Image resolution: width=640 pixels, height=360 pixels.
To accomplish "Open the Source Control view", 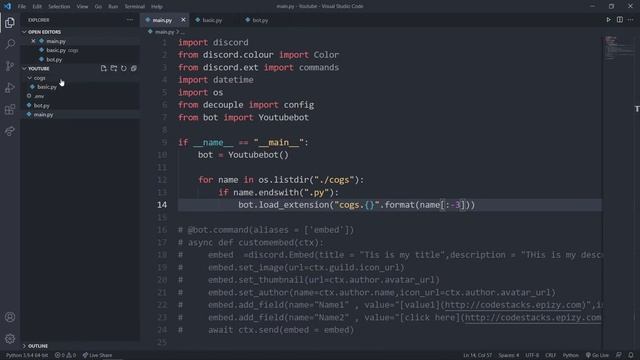I will click(x=10, y=66).
